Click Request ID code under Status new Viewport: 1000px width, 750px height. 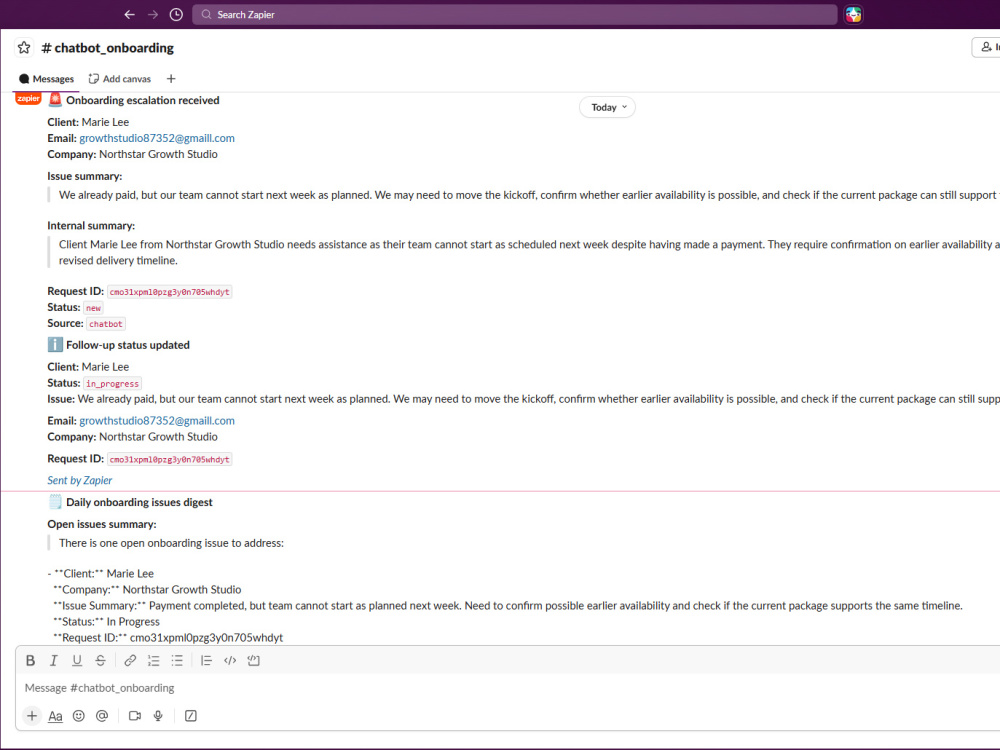170,291
